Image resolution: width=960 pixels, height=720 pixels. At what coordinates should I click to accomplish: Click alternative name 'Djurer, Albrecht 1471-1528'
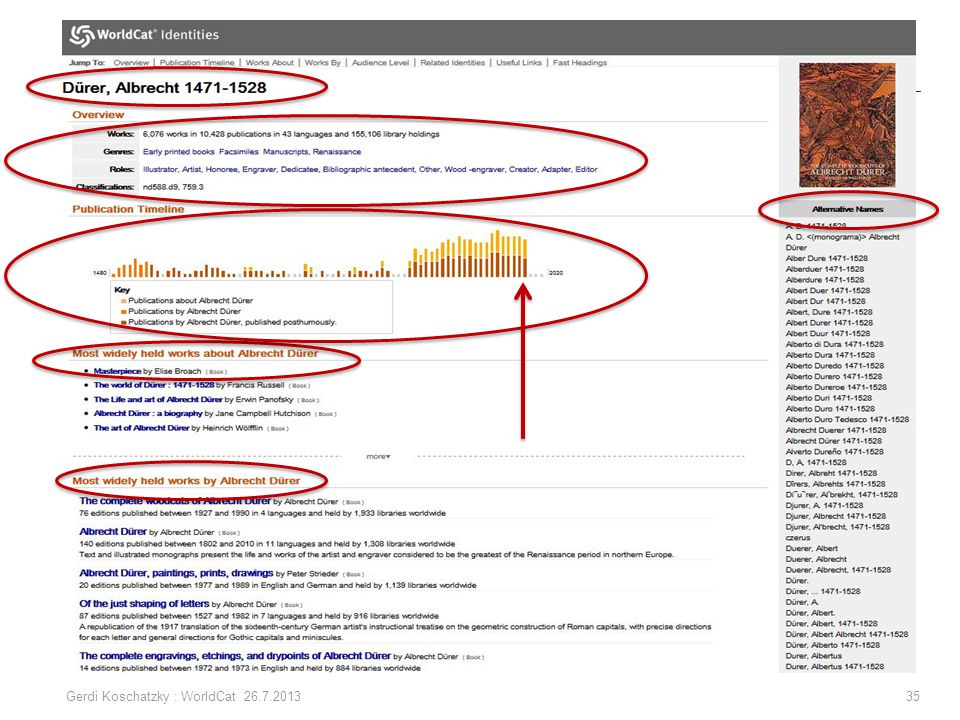point(837,516)
